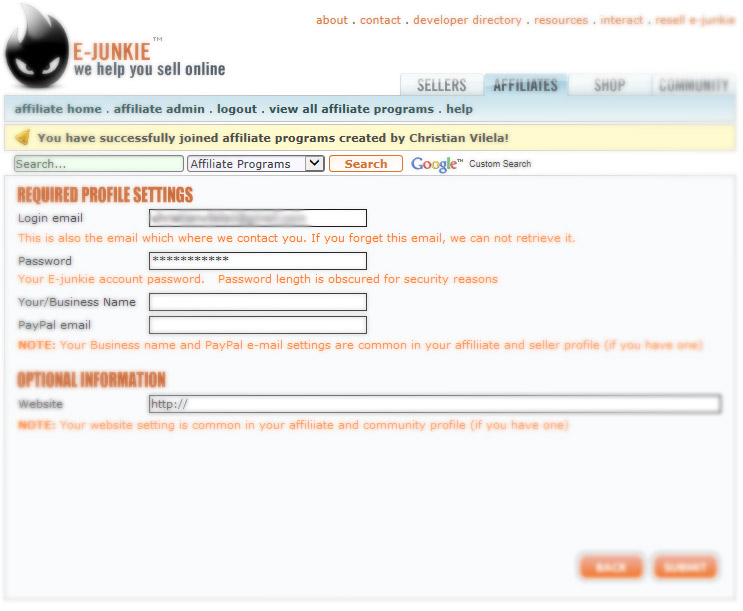
Task: Click the Back button
Action: tap(611, 567)
